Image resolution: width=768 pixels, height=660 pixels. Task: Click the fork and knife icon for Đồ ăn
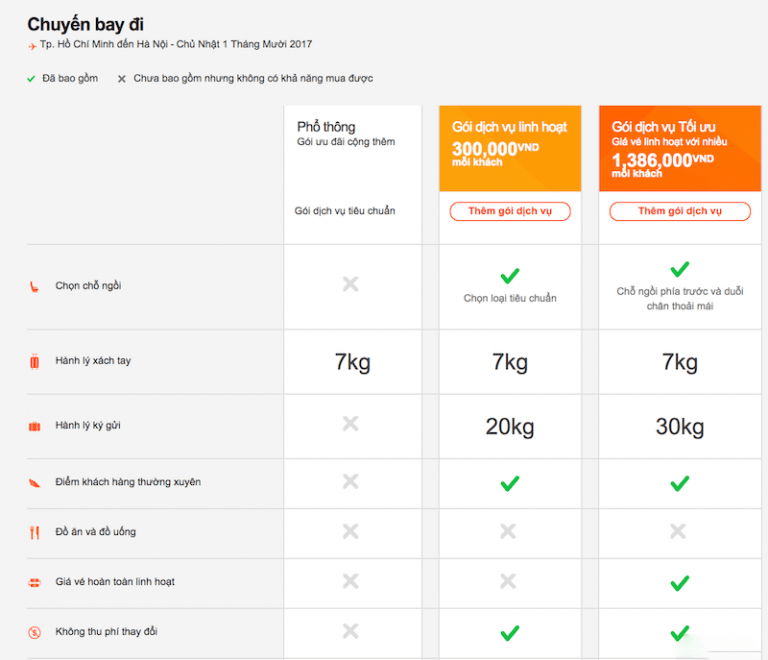(x=34, y=532)
